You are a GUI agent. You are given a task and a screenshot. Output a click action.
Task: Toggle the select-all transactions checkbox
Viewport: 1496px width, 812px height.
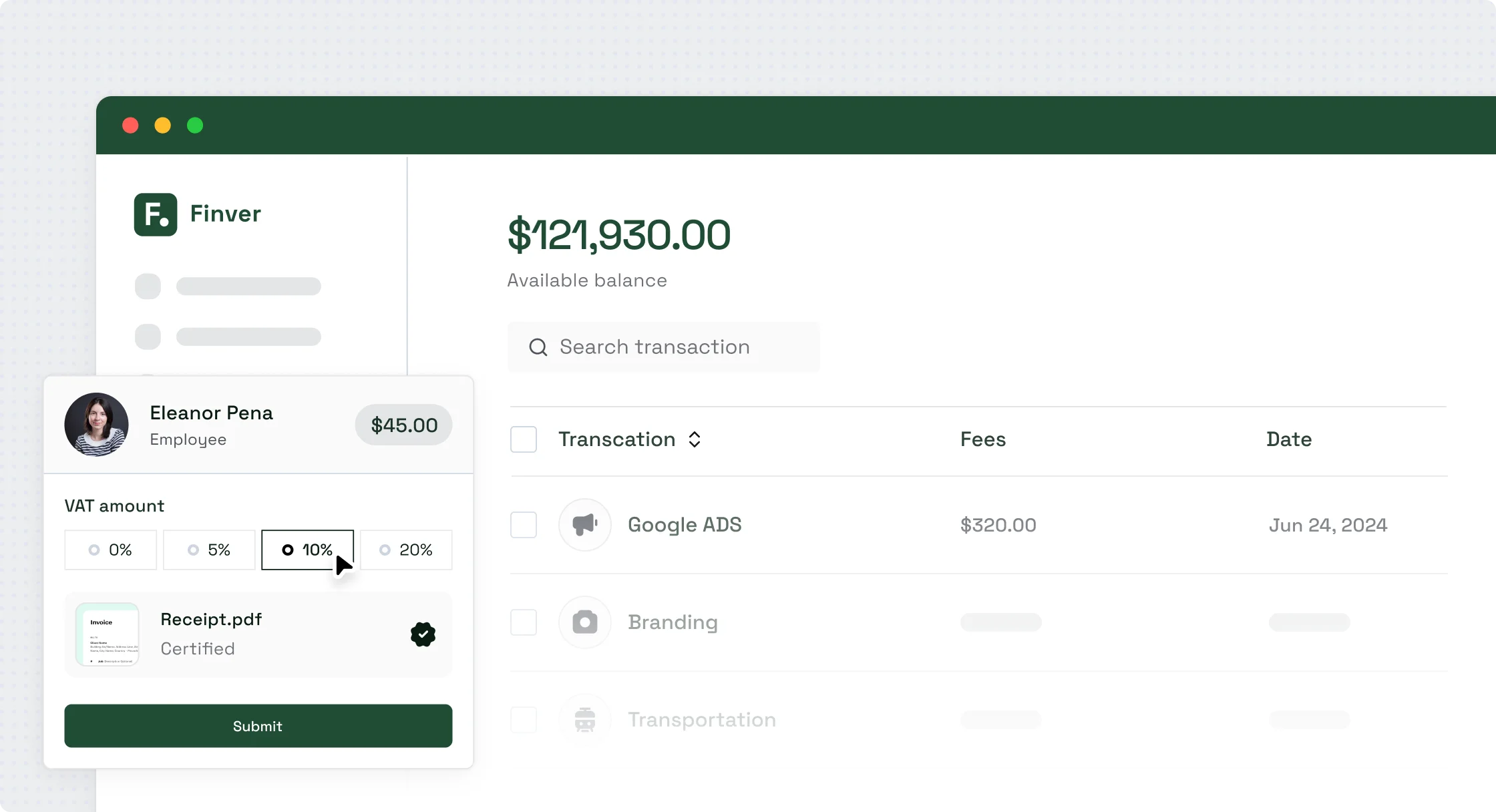[524, 439]
